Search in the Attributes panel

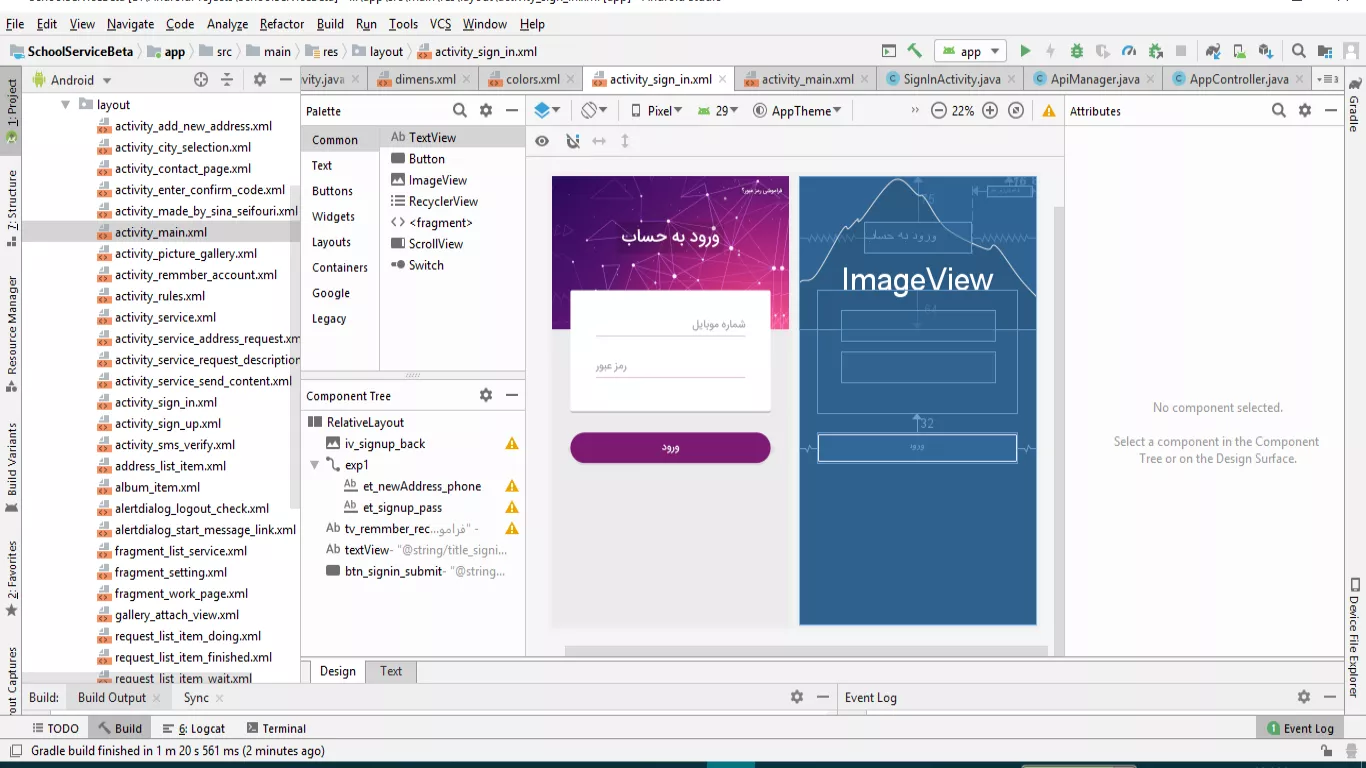click(1279, 111)
